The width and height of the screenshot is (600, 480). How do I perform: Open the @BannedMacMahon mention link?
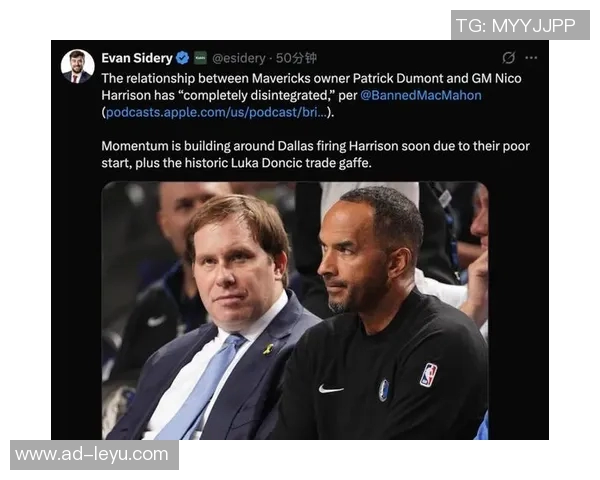[421, 95]
